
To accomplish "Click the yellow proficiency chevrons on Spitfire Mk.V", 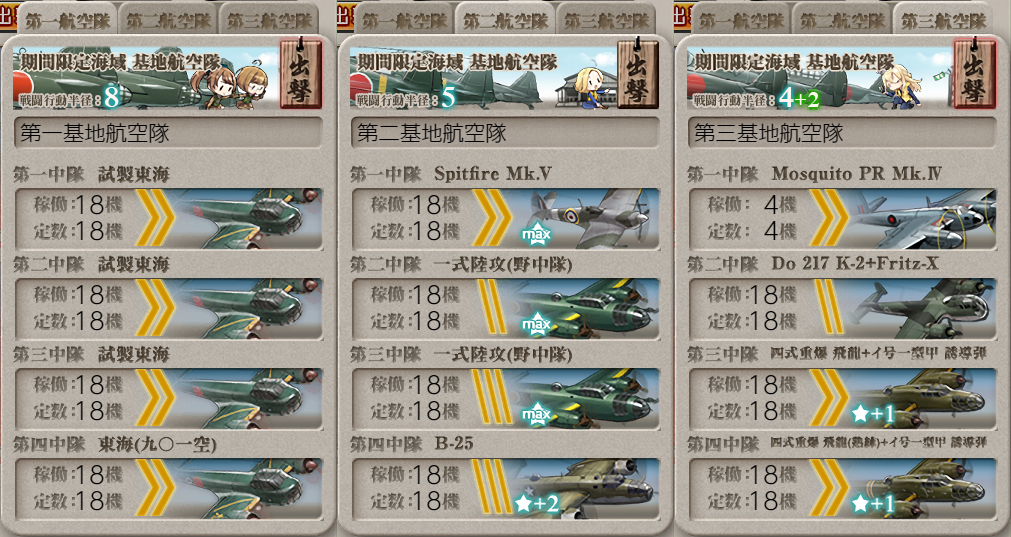I will point(493,218).
